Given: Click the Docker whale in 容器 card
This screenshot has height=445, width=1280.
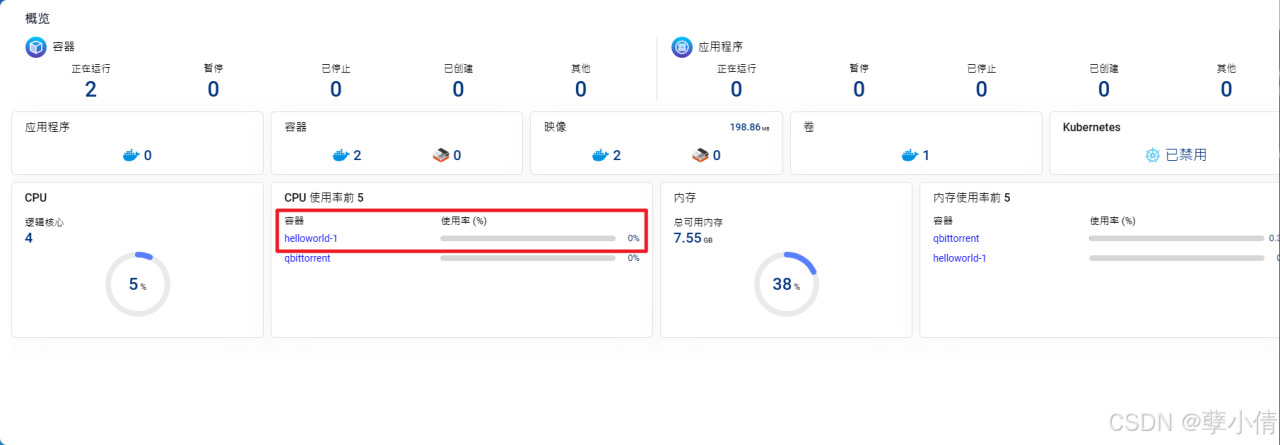Looking at the screenshot, I should 340,155.
